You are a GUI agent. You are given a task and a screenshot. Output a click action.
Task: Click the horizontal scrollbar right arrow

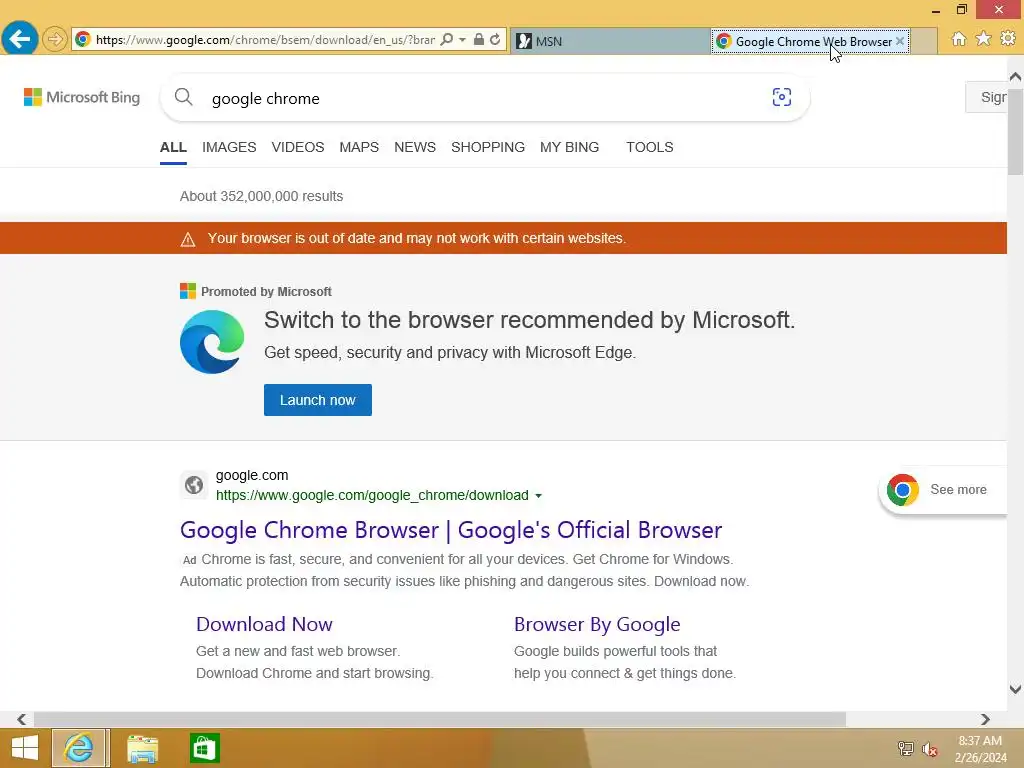(985, 719)
